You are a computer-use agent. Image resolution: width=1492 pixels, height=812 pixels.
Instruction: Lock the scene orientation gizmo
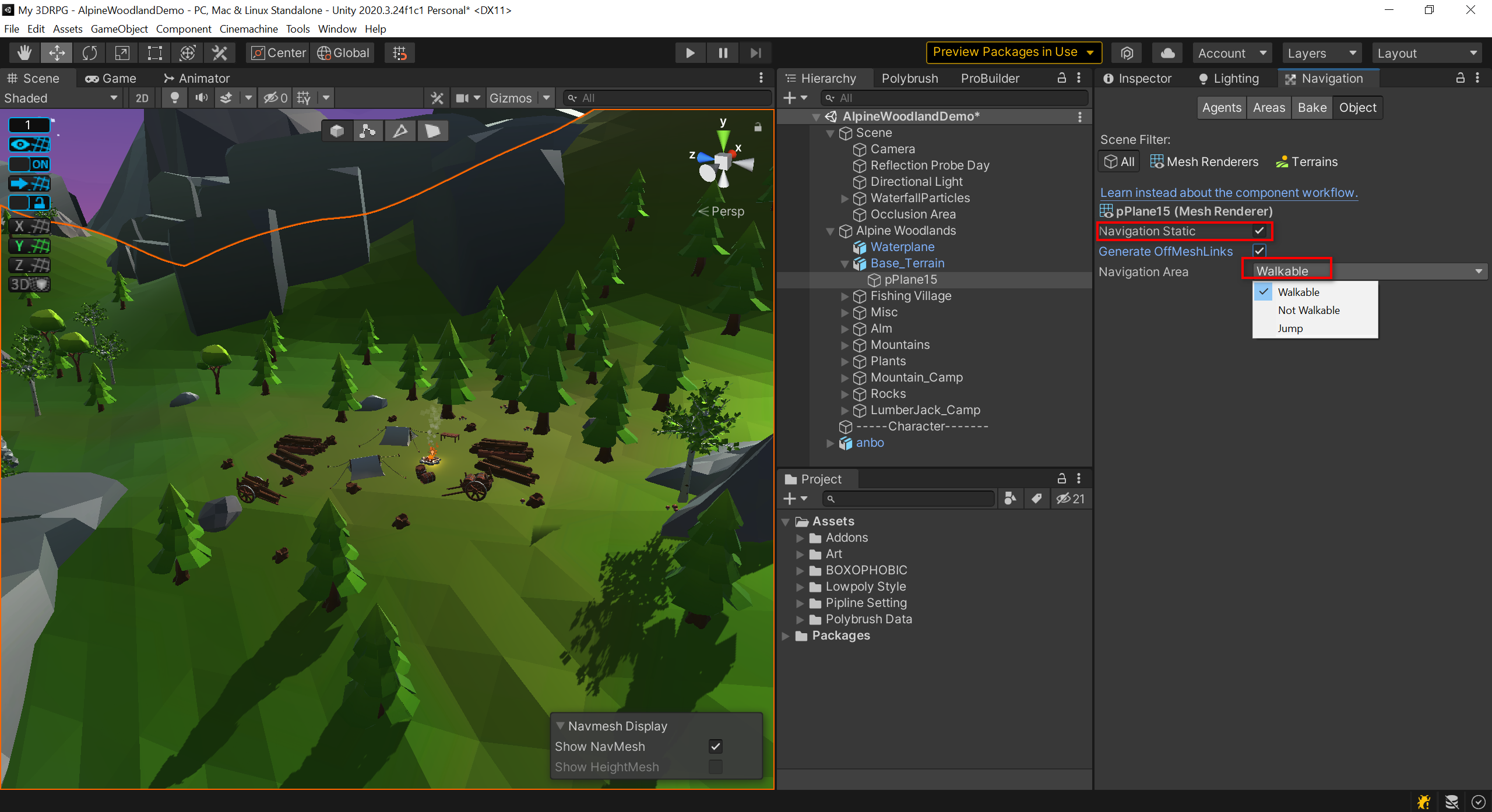tap(758, 127)
